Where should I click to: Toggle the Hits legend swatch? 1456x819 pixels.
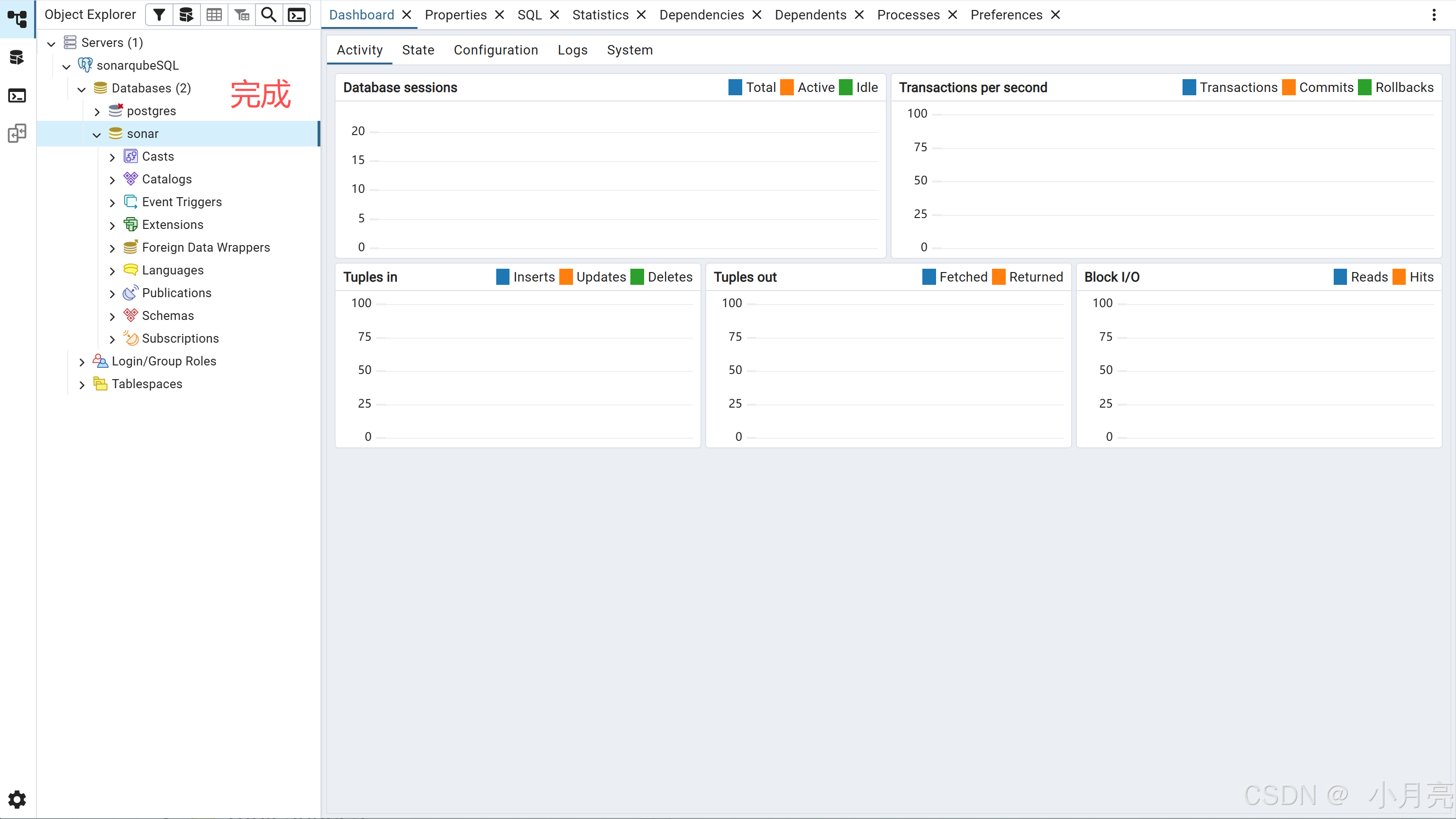(1399, 276)
